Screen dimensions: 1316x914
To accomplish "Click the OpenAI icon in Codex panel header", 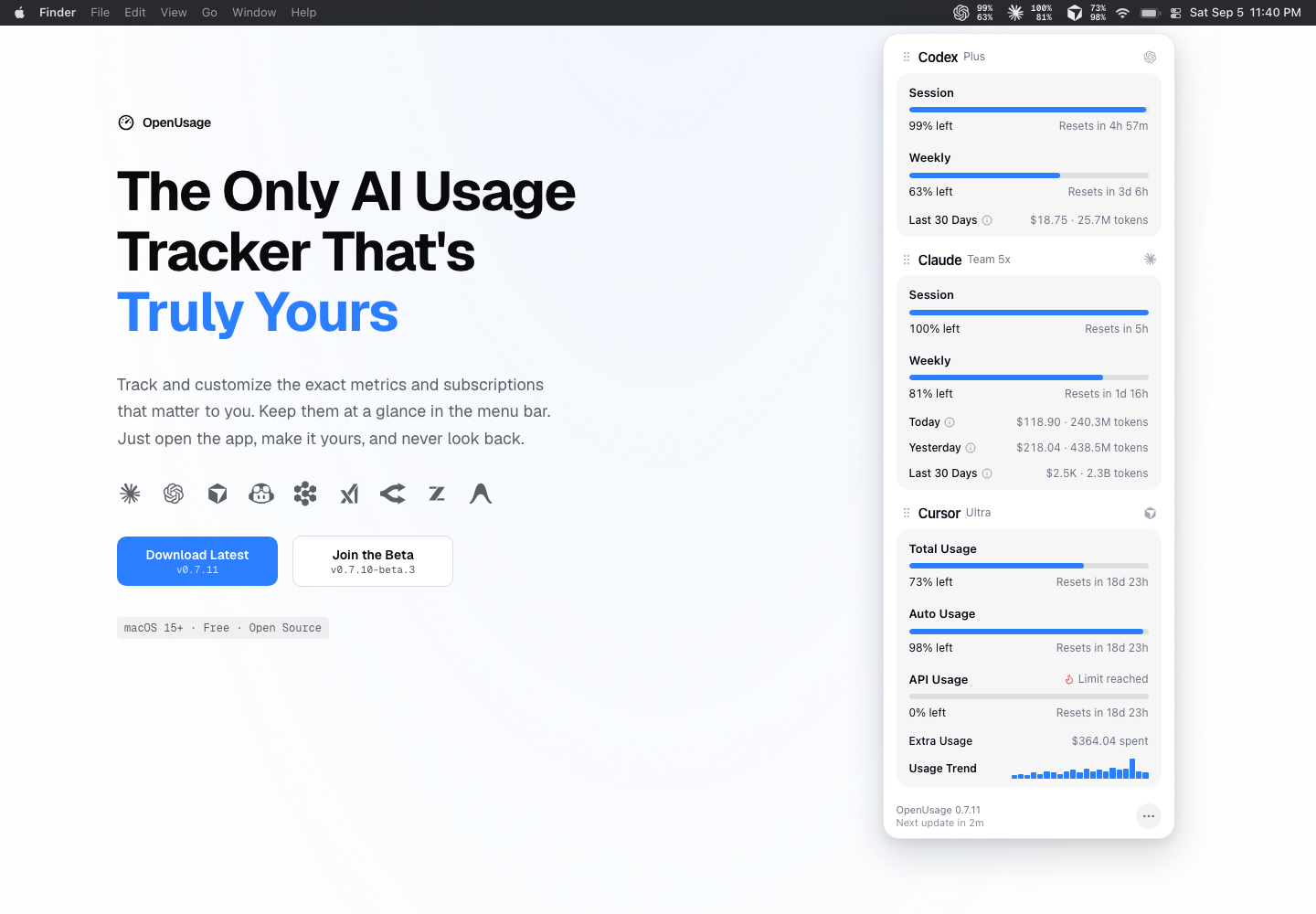I will pos(1150,57).
